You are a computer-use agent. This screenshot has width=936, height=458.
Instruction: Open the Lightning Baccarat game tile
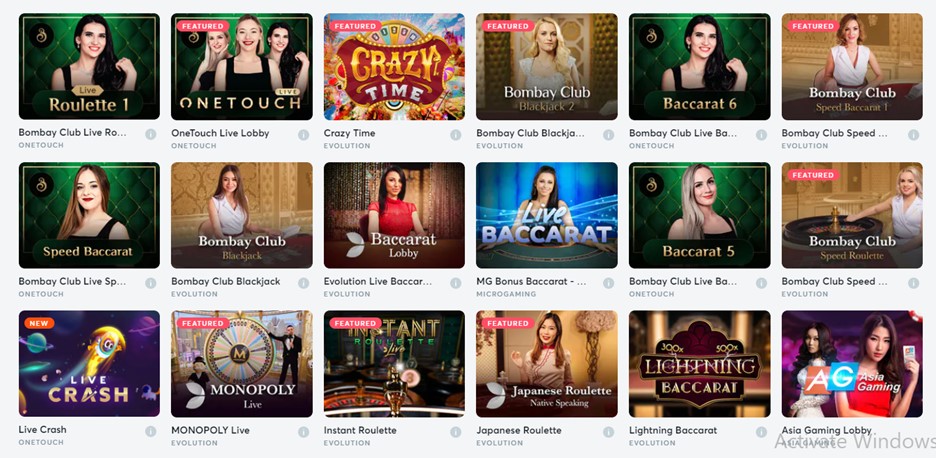tap(700, 364)
